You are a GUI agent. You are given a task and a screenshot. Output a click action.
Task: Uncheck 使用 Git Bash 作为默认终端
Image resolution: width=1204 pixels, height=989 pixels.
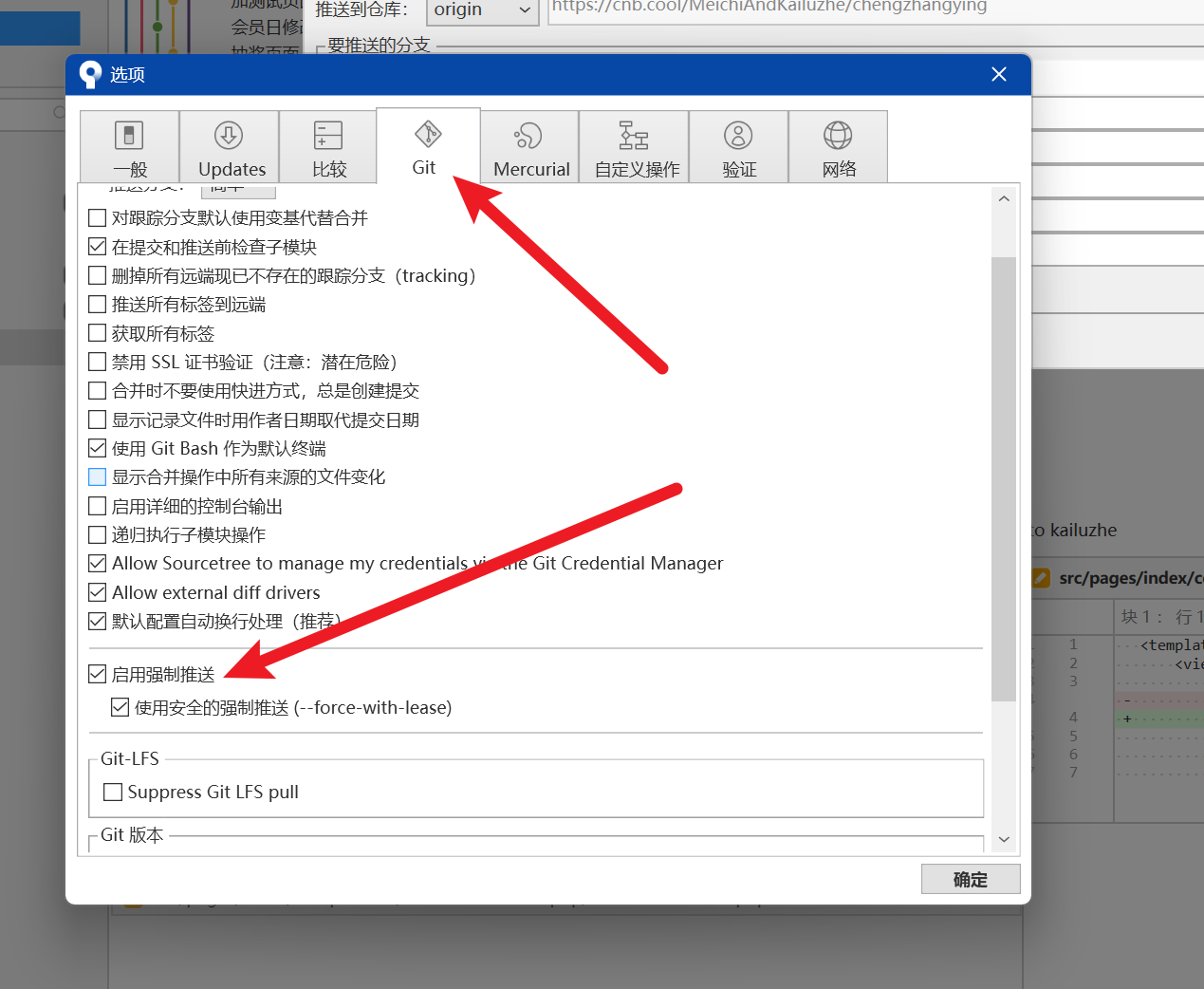97,448
